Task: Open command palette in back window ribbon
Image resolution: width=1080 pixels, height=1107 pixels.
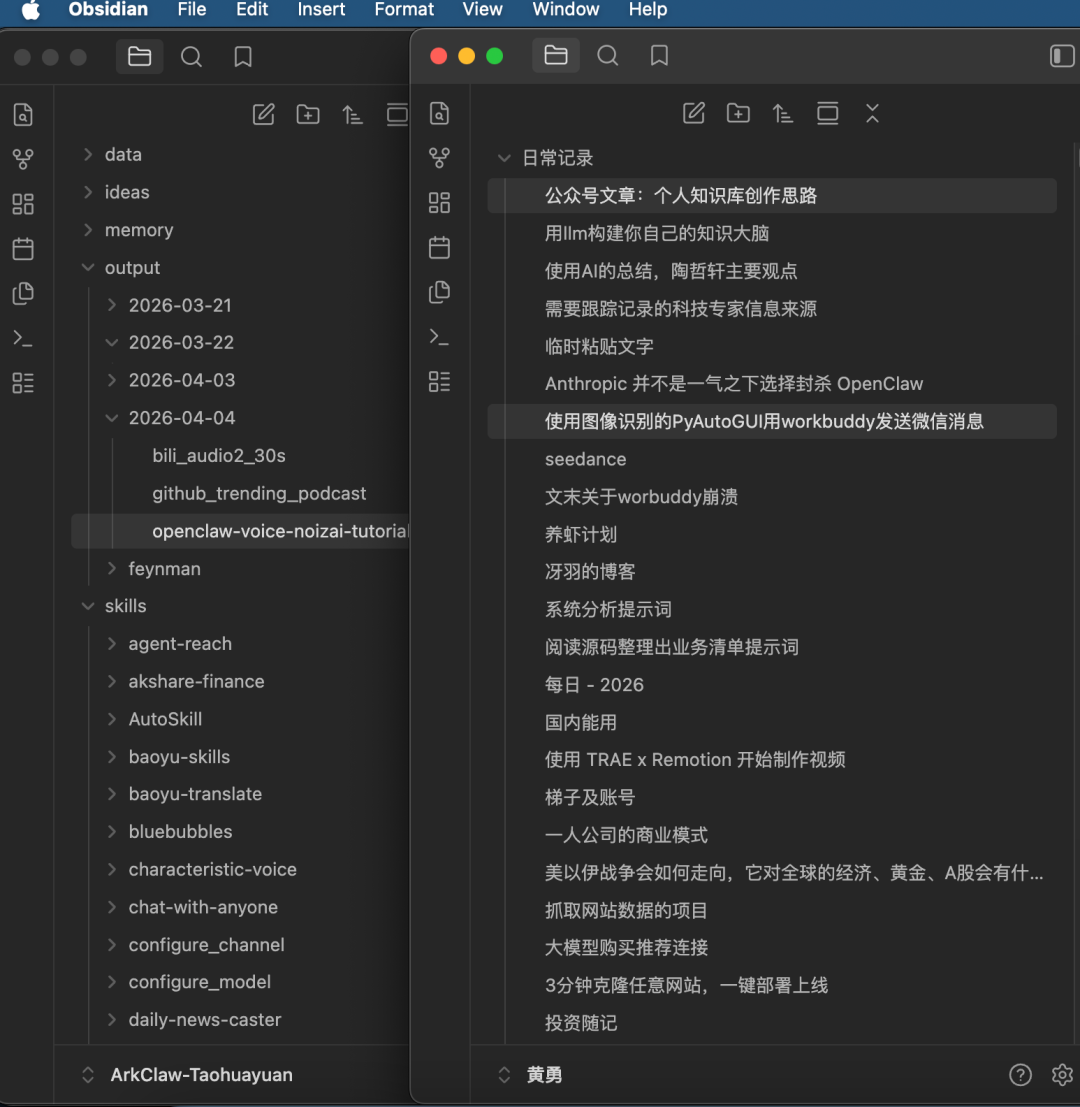Action: [x=23, y=338]
